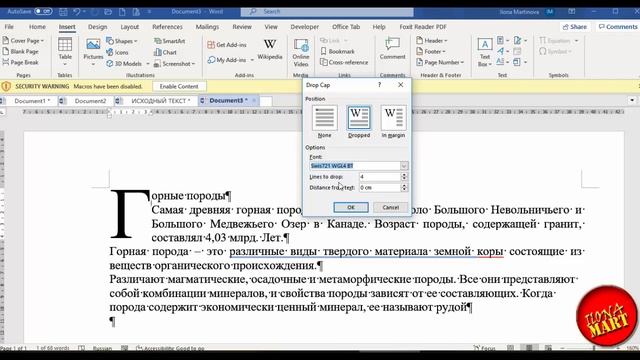Click Cancel in Drop Cap dialog

point(391,207)
